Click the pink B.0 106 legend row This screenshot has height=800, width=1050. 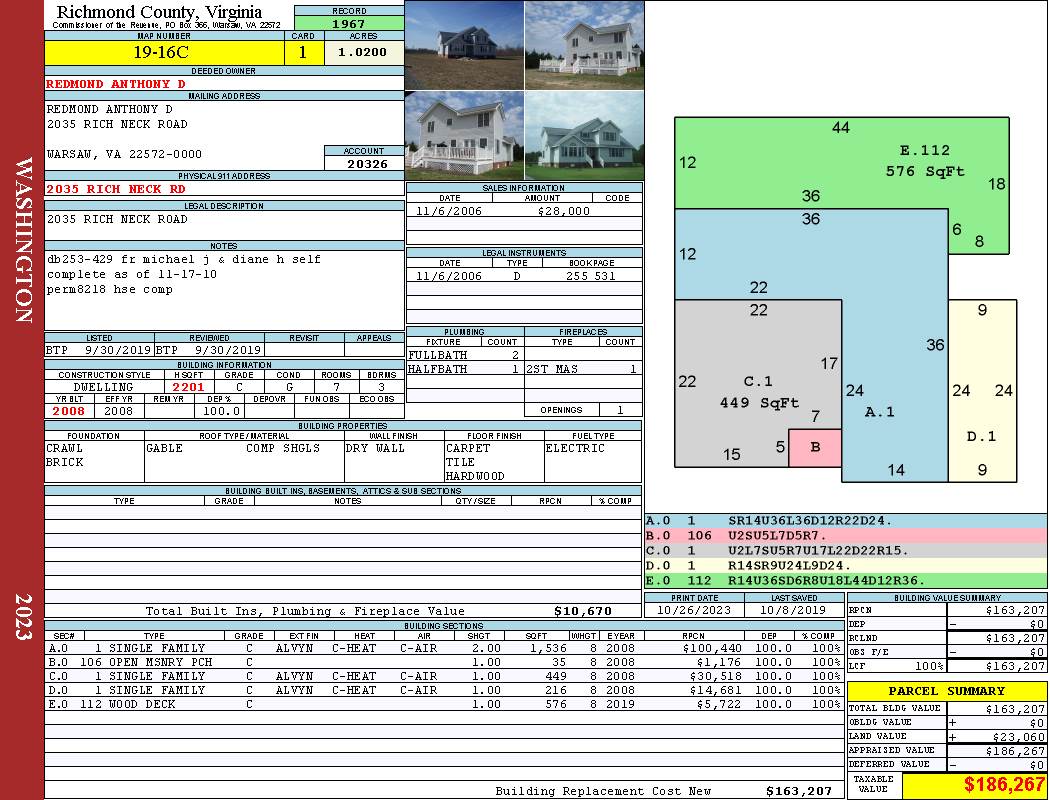846,536
